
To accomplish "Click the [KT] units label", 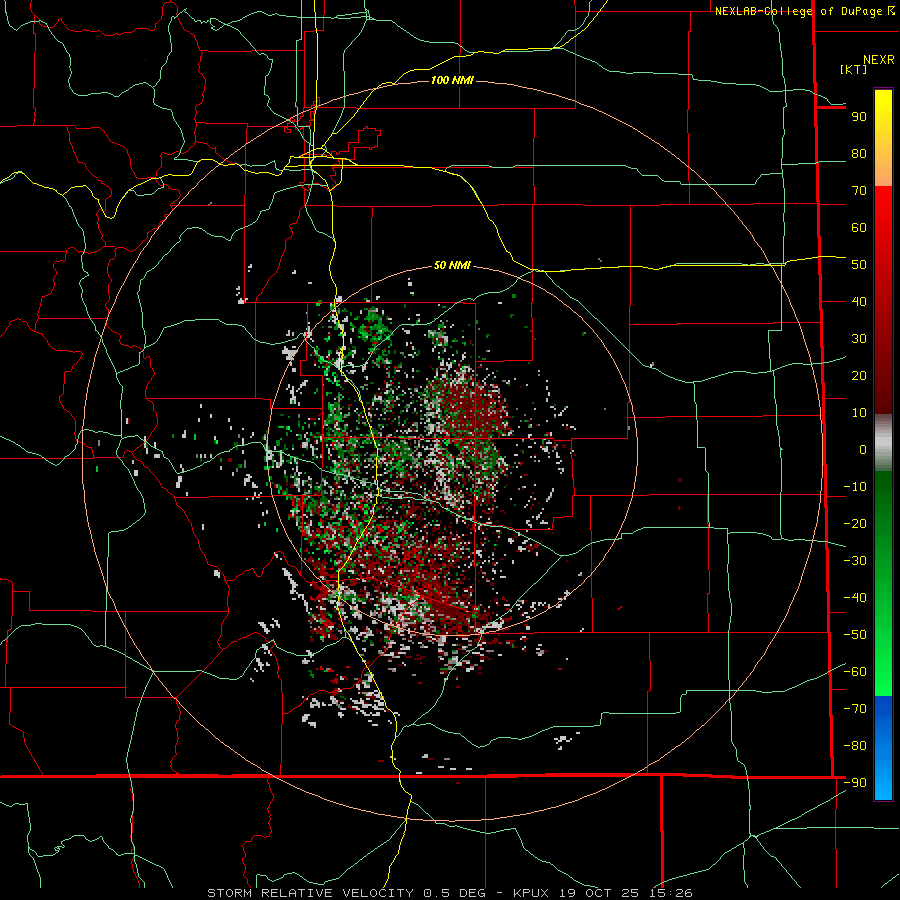I will tap(854, 69).
